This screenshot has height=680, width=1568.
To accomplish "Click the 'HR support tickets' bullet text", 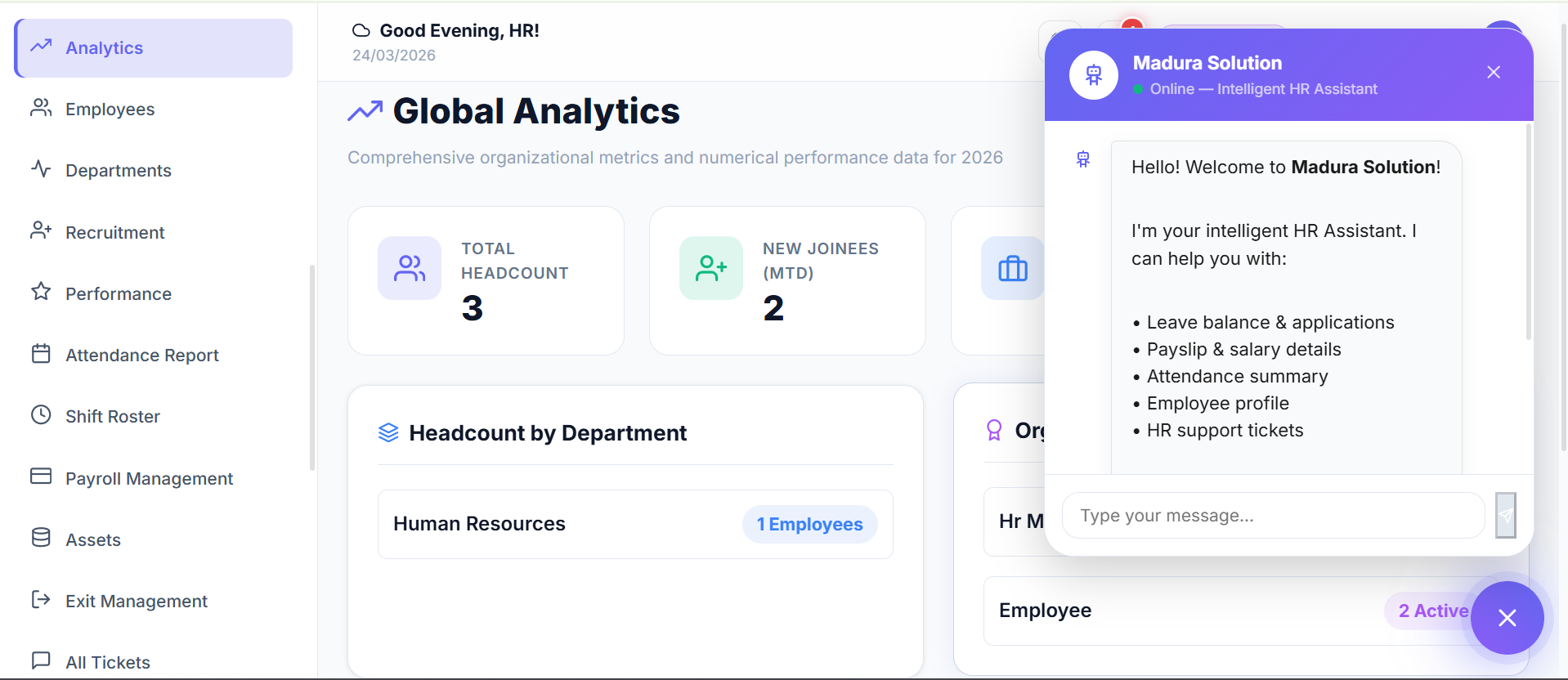I will tap(1225, 431).
